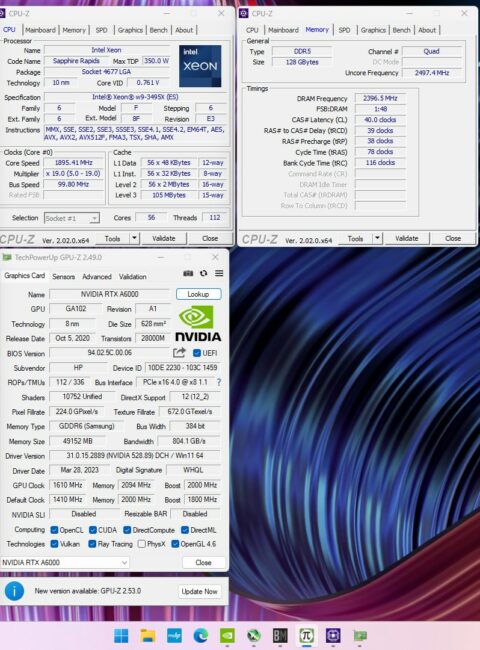The height and width of the screenshot is (650, 480).
Task: Open the purple CPU-Z taskbar icon
Action: point(333,635)
